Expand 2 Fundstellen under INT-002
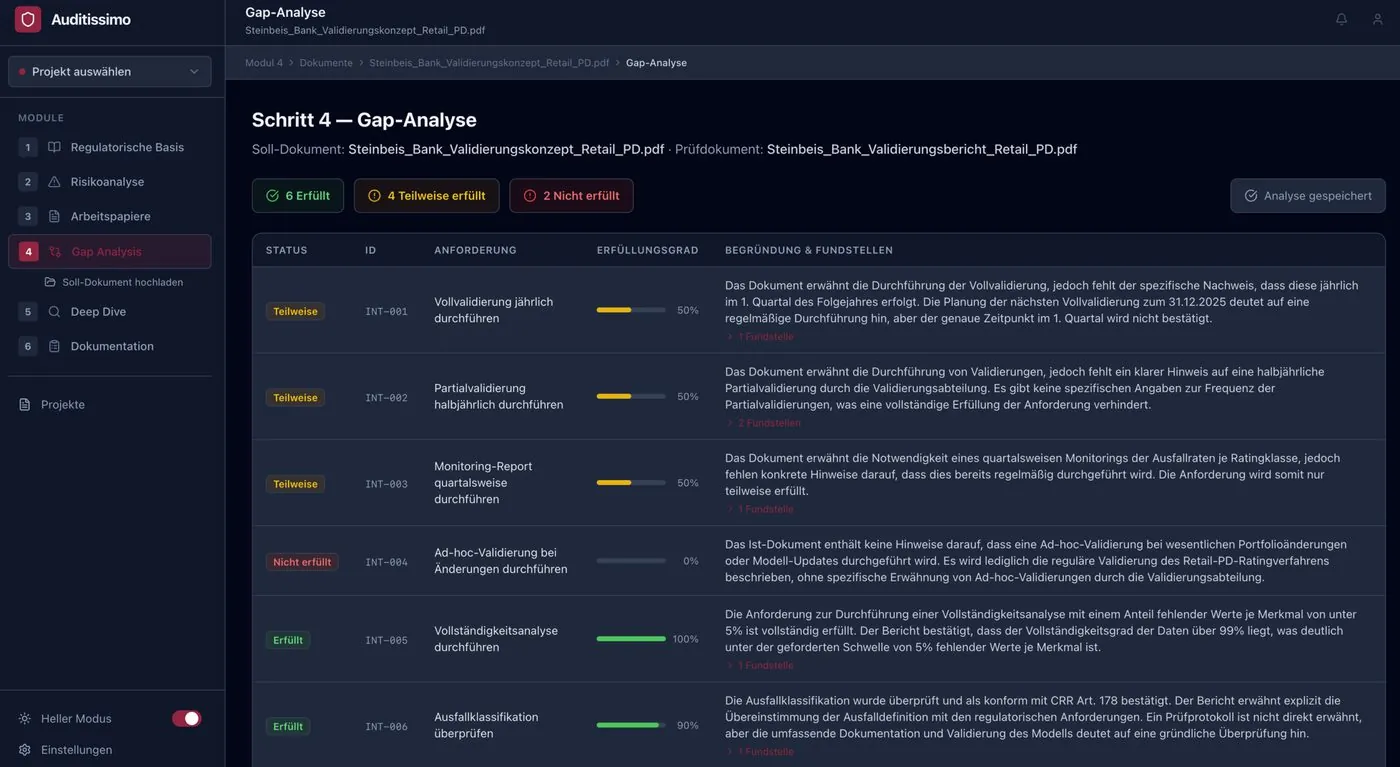Image resolution: width=1400 pixels, height=767 pixels. click(x=764, y=423)
